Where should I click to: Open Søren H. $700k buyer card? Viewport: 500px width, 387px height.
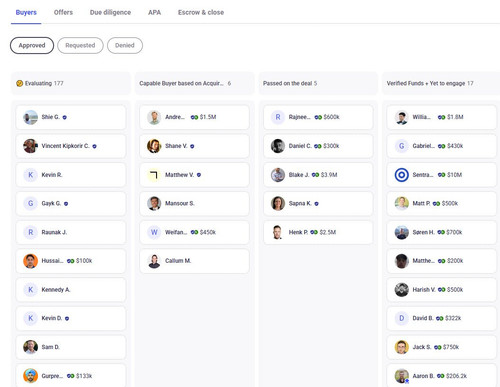tap(442, 232)
